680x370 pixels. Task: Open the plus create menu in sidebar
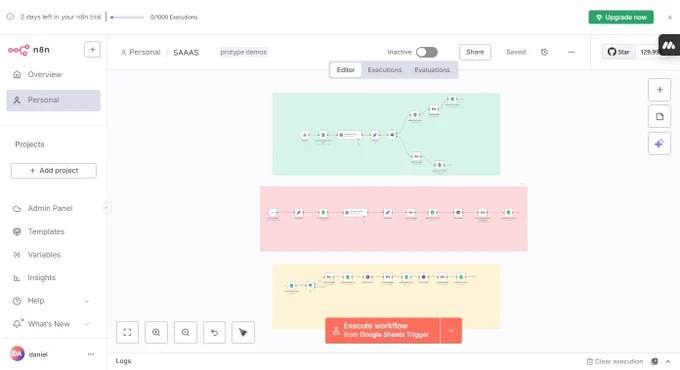(92, 49)
